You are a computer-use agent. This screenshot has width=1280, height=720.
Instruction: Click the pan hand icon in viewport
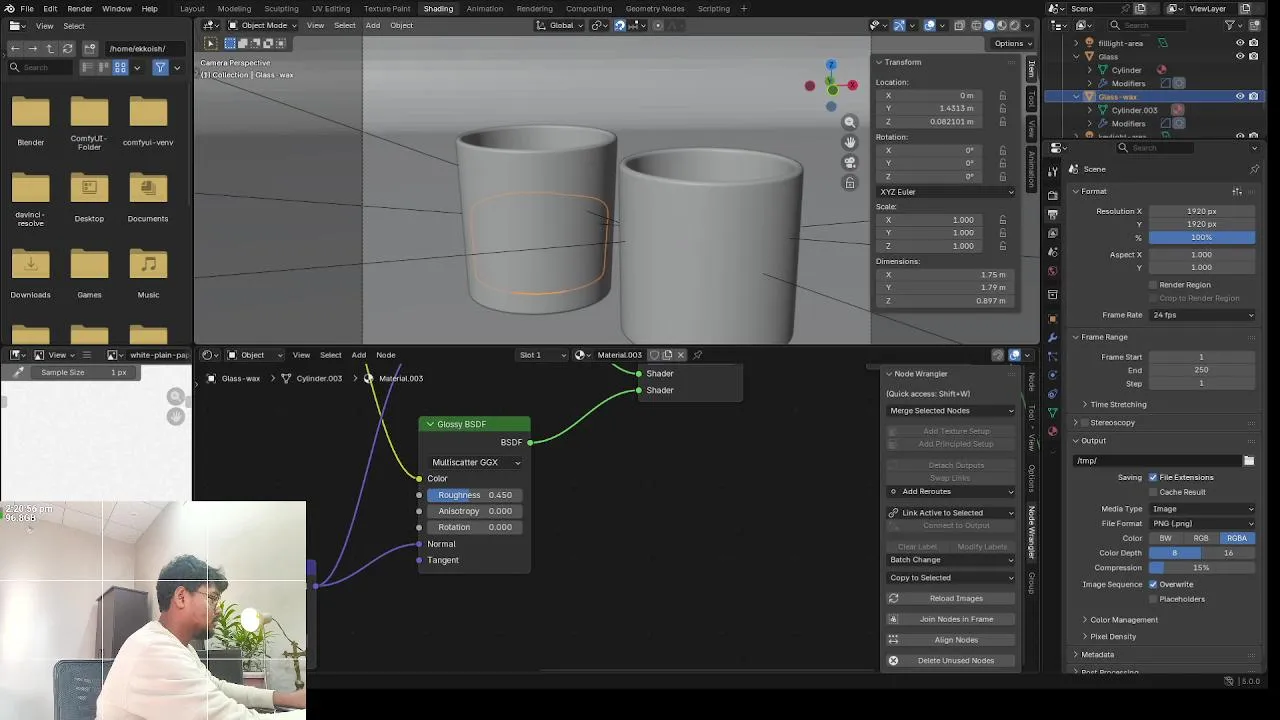[x=850, y=142]
